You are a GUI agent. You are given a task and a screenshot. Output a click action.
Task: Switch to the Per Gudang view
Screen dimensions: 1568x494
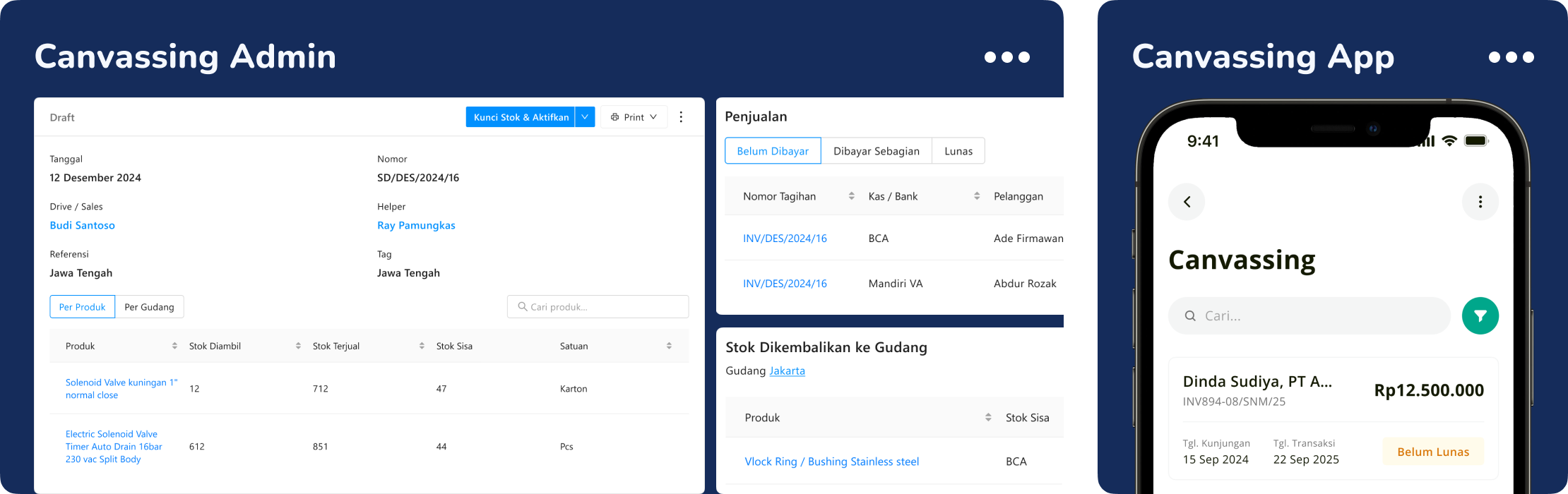pyautogui.click(x=149, y=307)
